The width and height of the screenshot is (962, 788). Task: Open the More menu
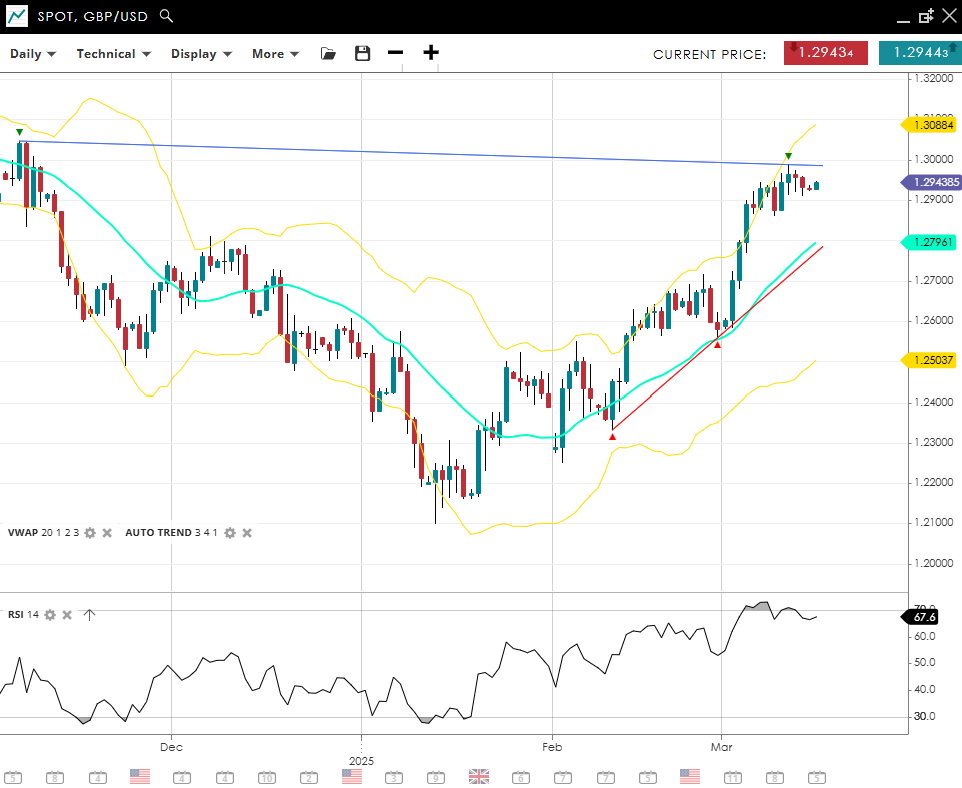tap(275, 54)
